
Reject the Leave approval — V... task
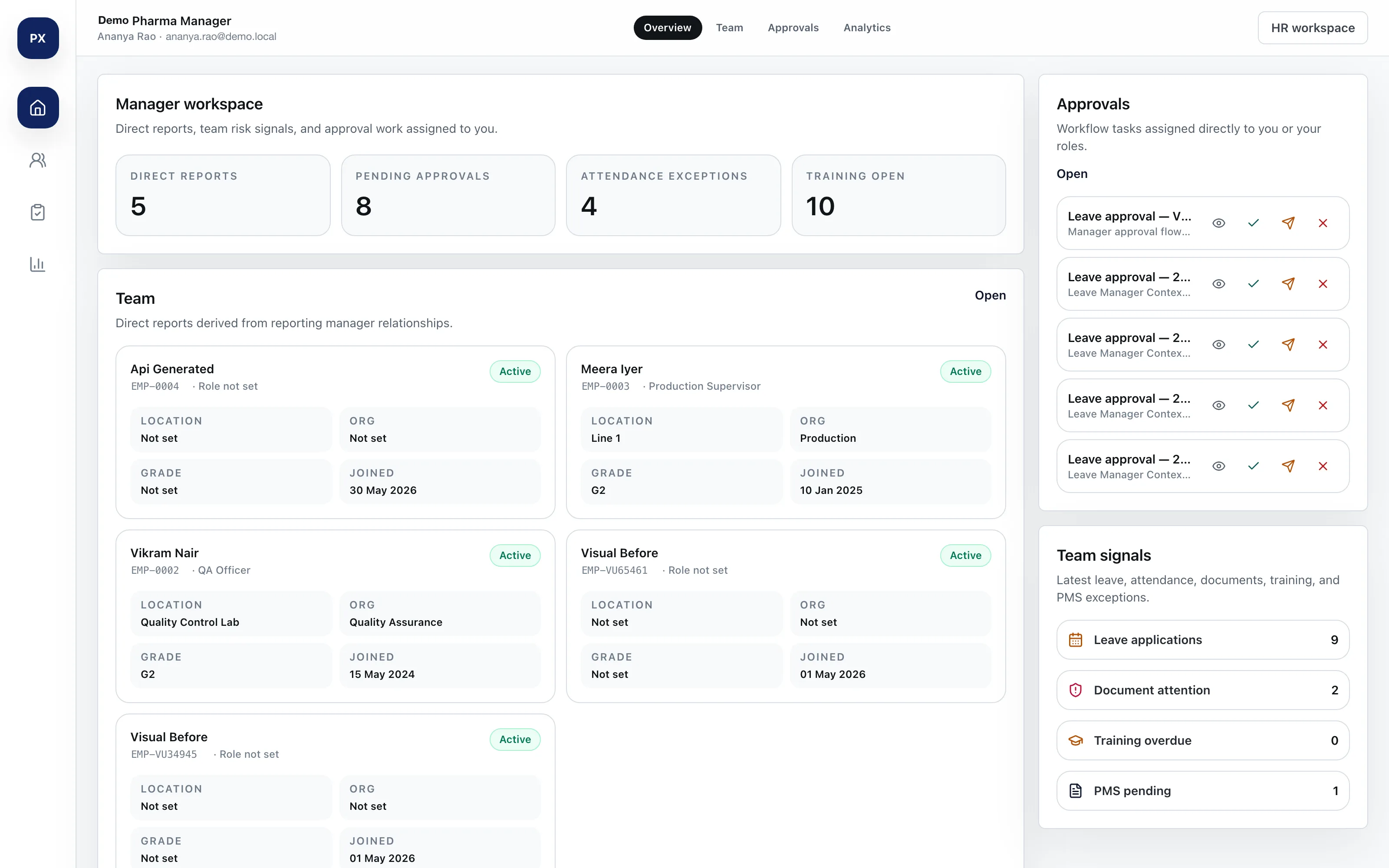click(1323, 223)
